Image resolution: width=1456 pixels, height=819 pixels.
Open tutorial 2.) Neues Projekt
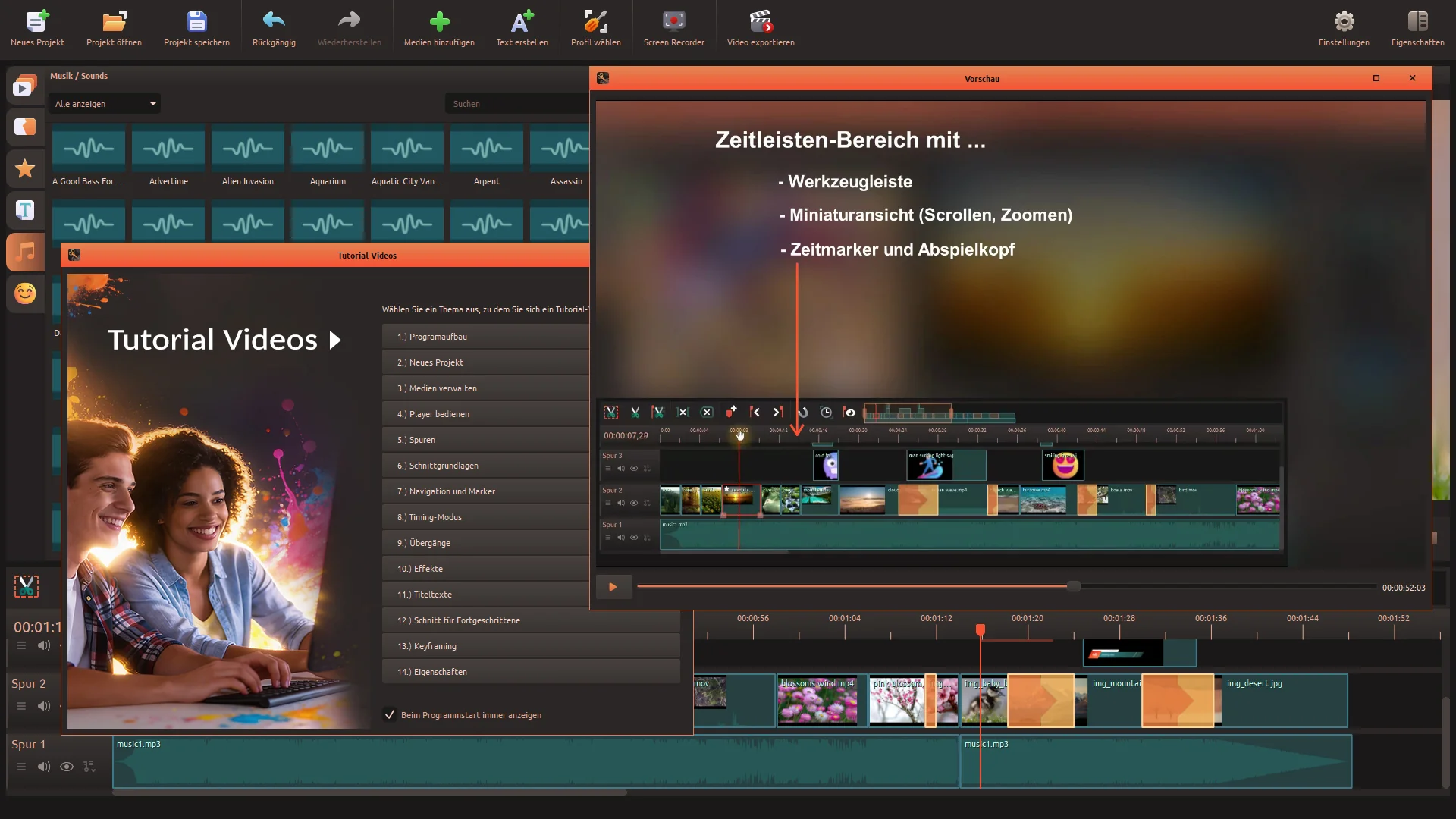[485, 362]
